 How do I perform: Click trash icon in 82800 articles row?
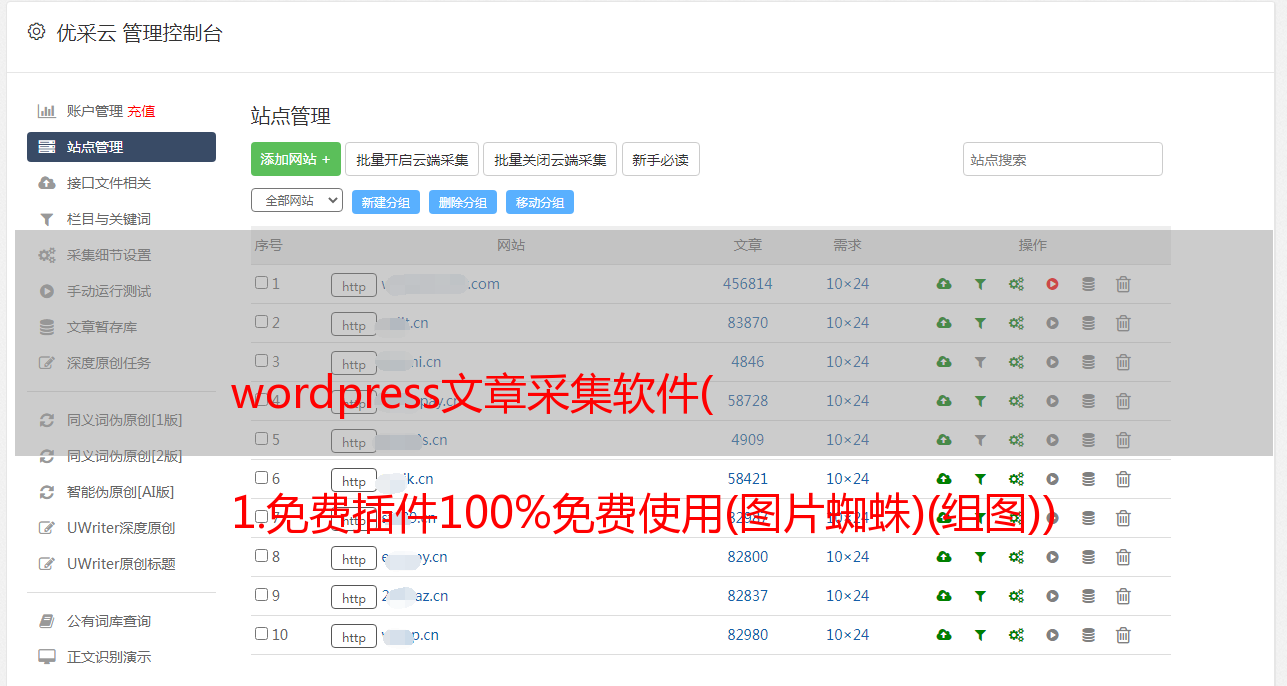point(1123,557)
